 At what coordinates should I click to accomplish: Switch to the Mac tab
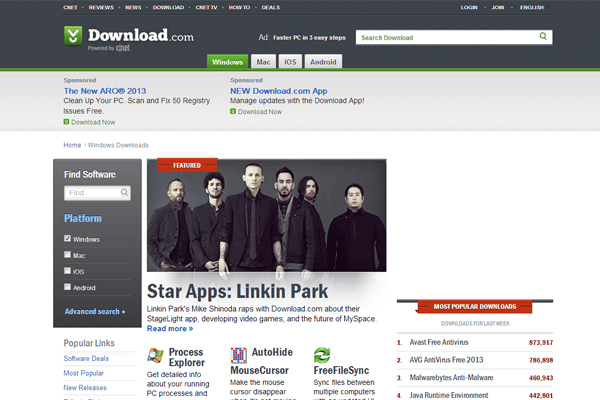pyautogui.click(x=263, y=62)
